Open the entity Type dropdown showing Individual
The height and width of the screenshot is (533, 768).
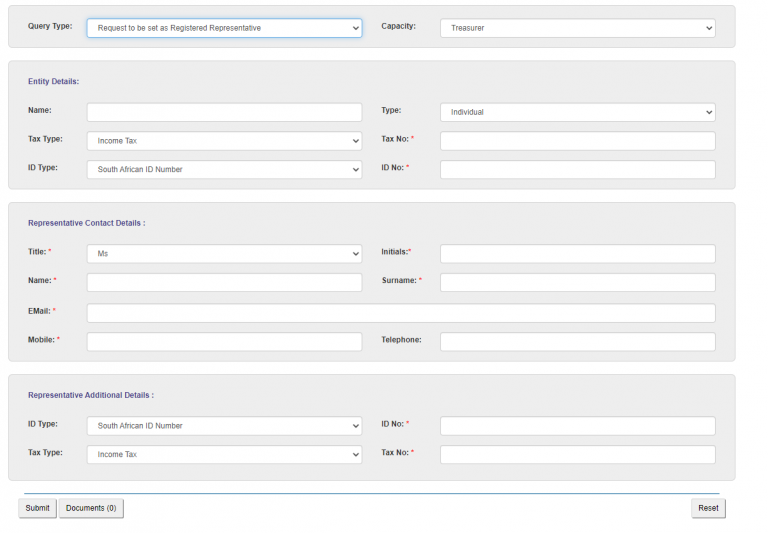pos(577,112)
